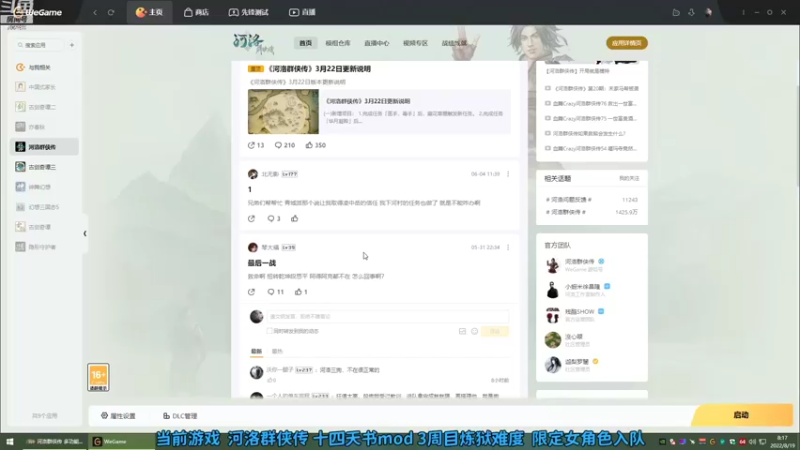Like the first comment about 河洛三侠
The height and width of the screenshot is (450, 800).
click(x=271, y=381)
